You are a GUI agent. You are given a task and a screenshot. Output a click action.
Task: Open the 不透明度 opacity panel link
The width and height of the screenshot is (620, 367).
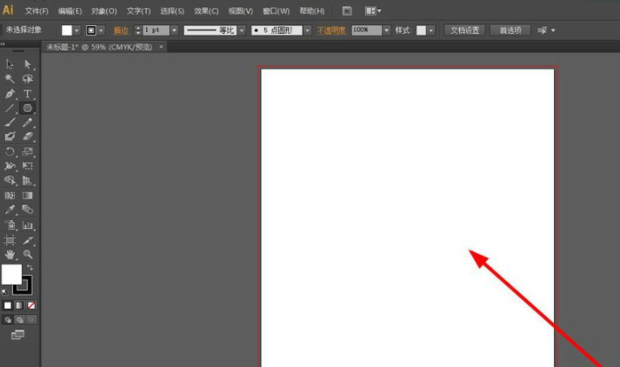point(331,30)
